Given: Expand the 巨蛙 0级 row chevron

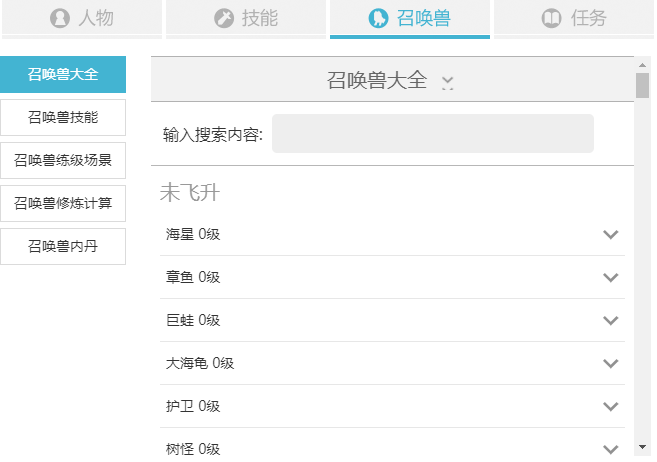Looking at the screenshot, I should 611,320.
